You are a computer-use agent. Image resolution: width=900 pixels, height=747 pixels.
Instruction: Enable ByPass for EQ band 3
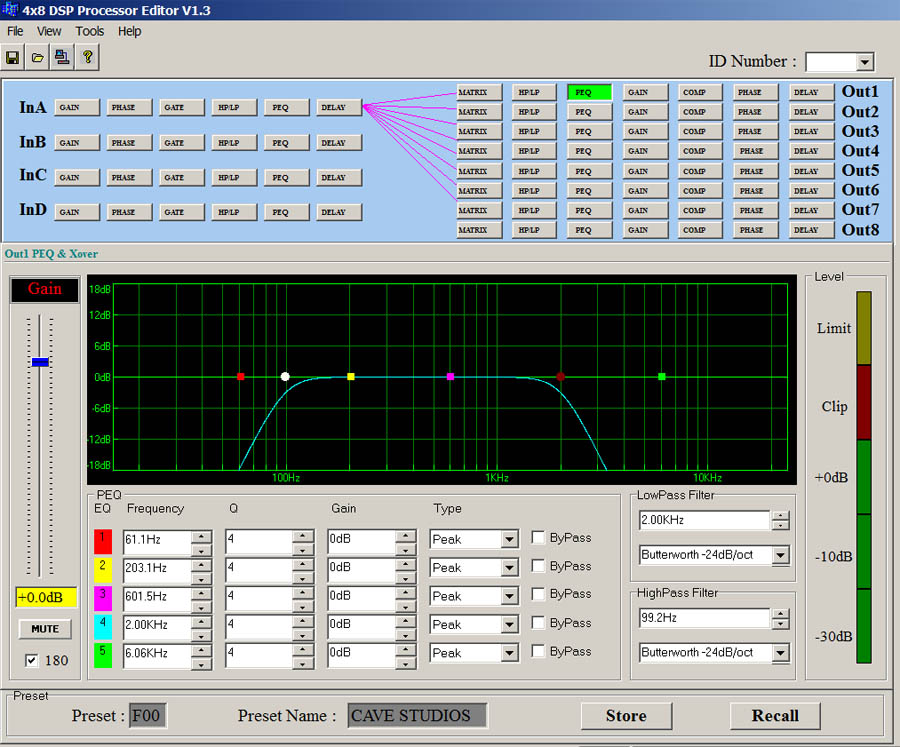pyautogui.click(x=539, y=595)
